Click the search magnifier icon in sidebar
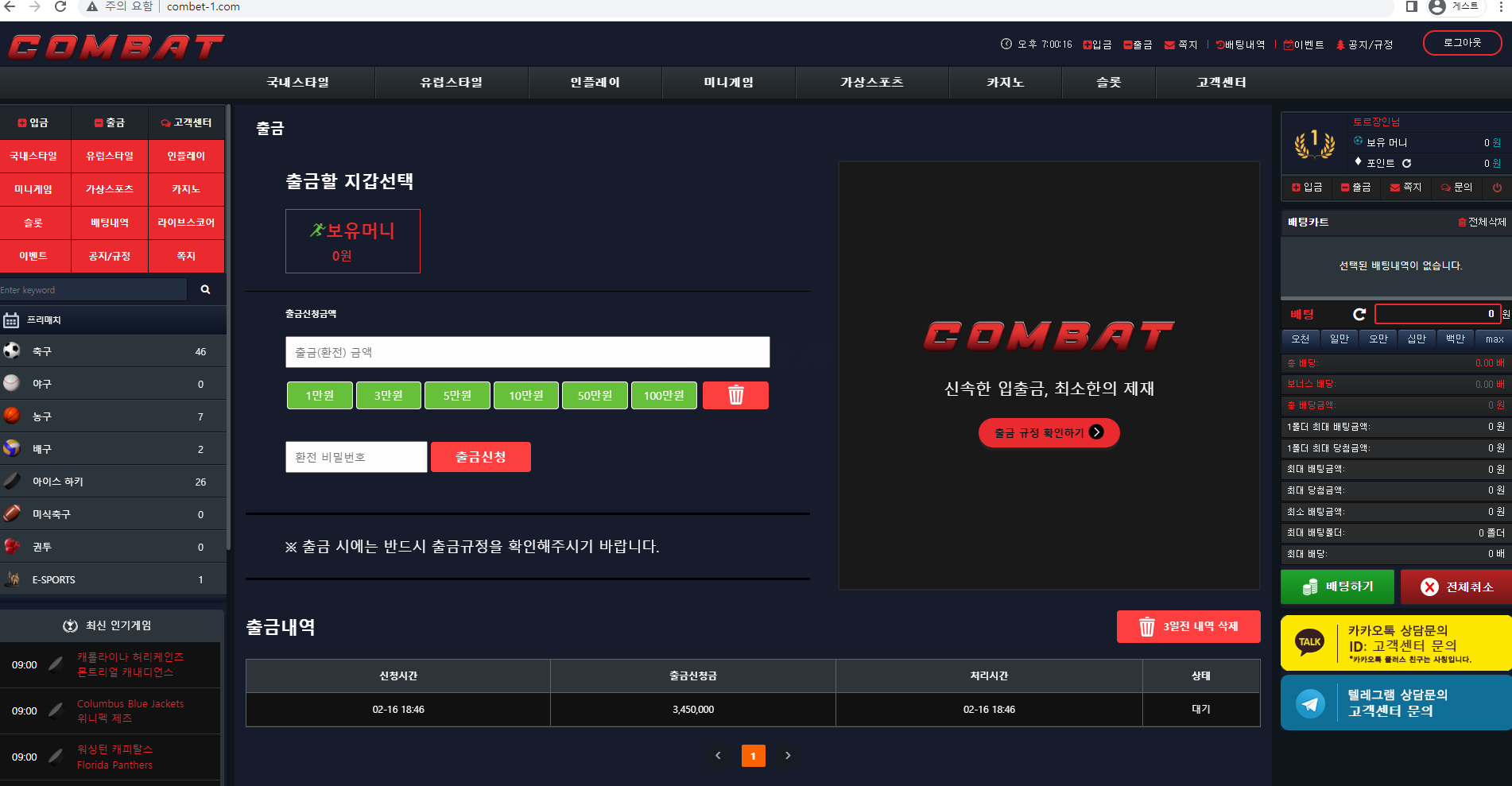 (205, 290)
